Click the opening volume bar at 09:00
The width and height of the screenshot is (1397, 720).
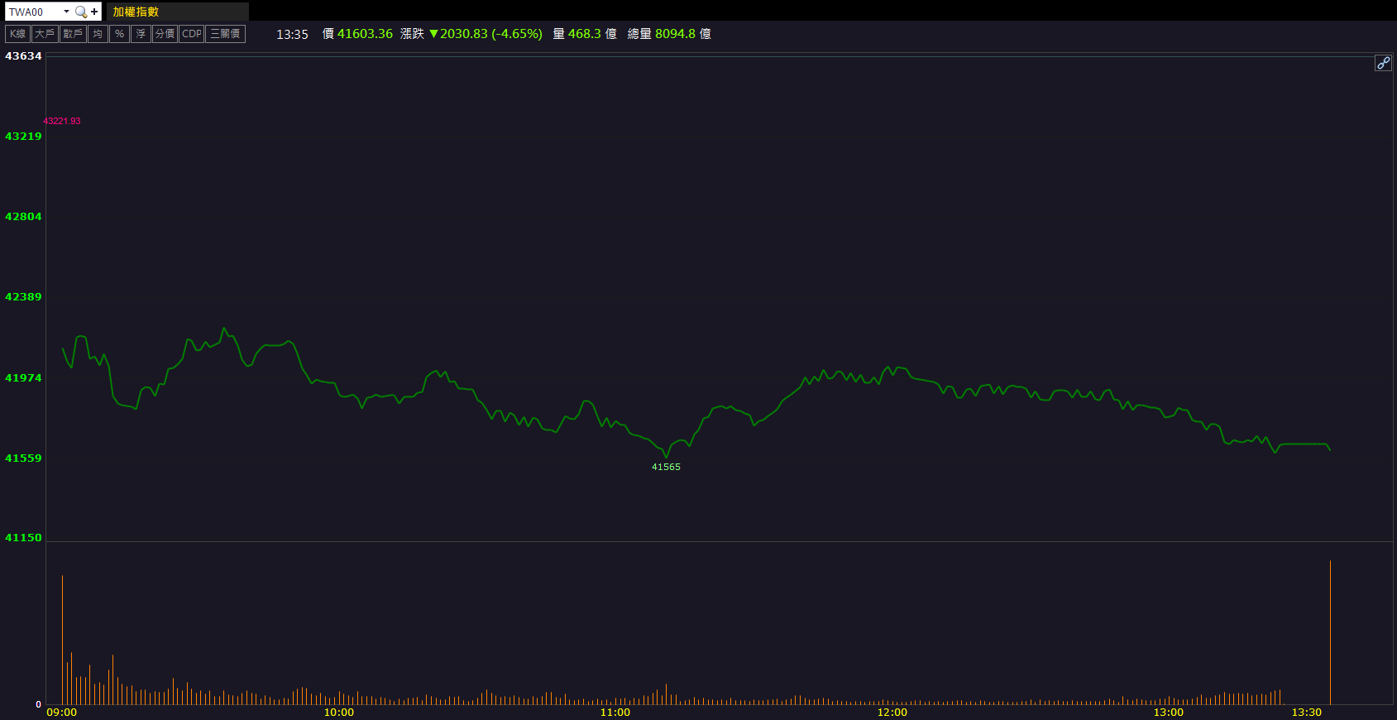[x=62, y=640]
